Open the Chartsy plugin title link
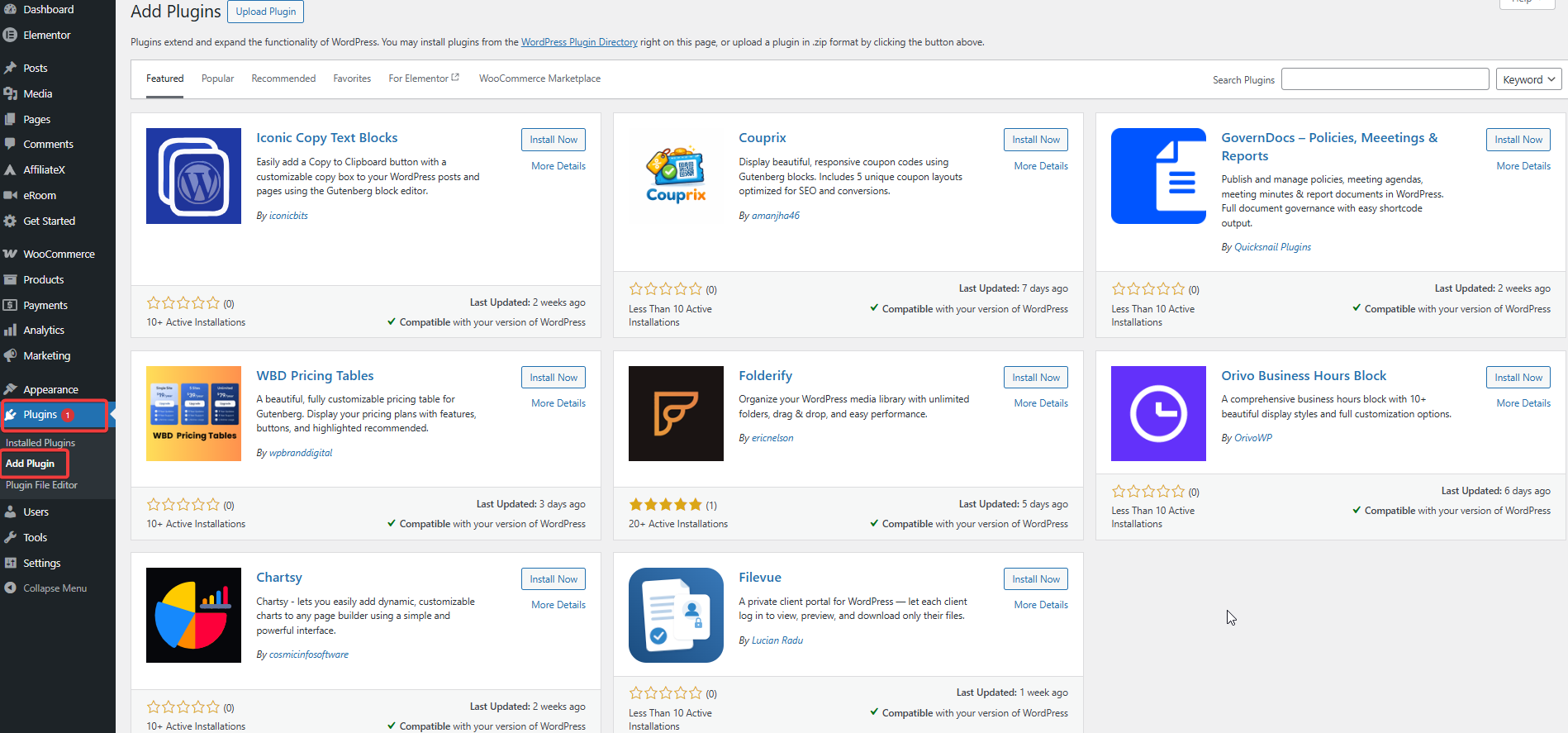The height and width of the screenshot is (733, 1568). (279, 578)
